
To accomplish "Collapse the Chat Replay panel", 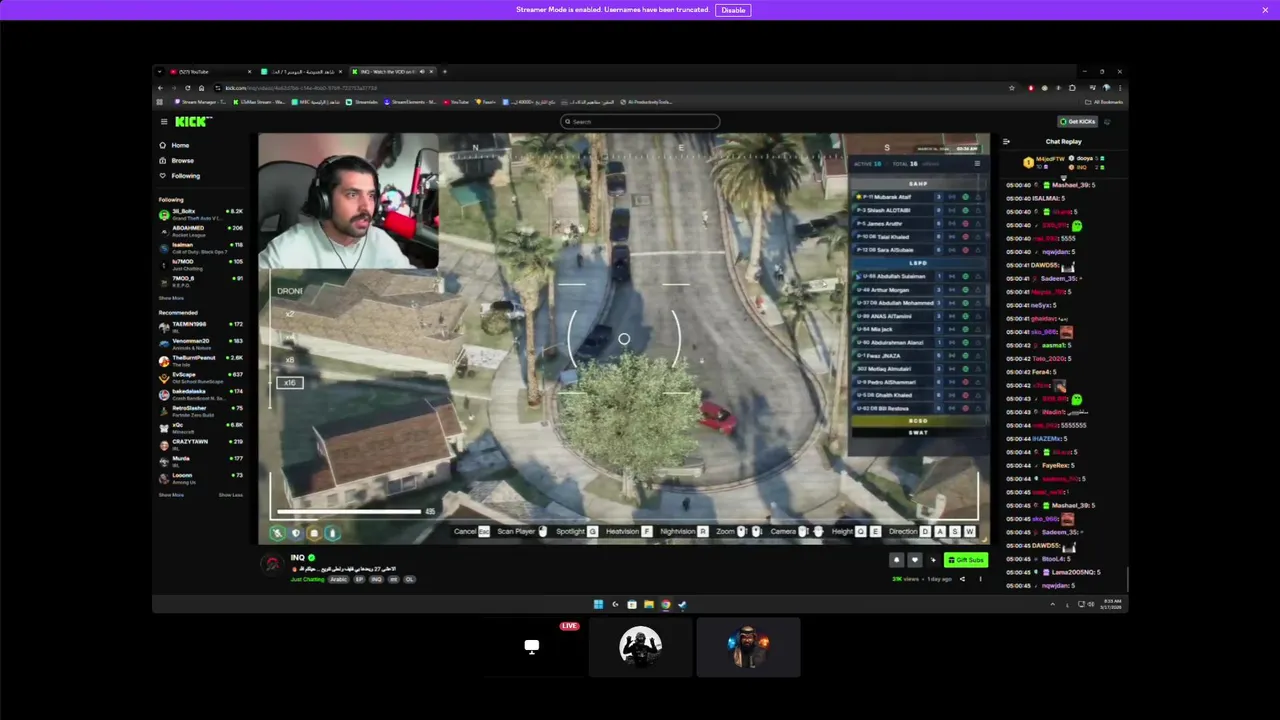I will (1006, 142).
